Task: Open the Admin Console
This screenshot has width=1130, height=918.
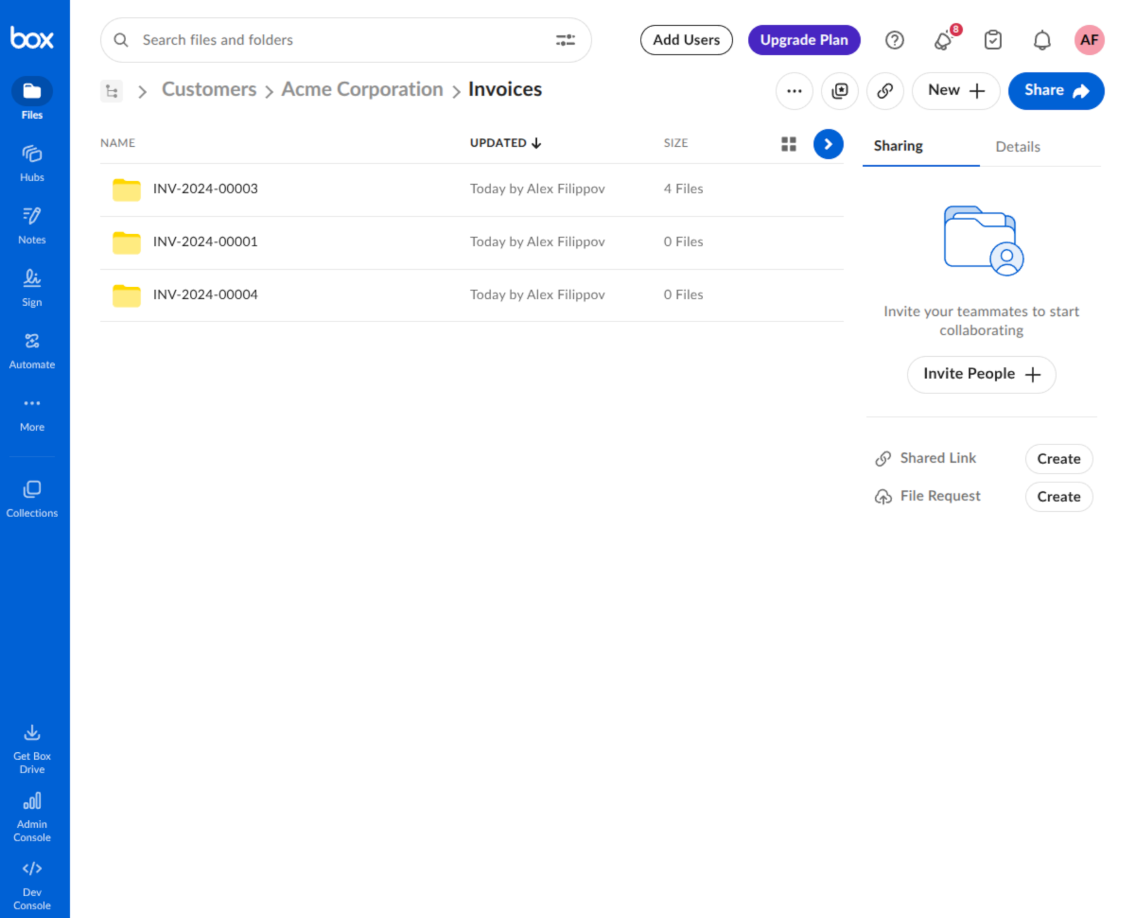Action: (x=32, y=817)
